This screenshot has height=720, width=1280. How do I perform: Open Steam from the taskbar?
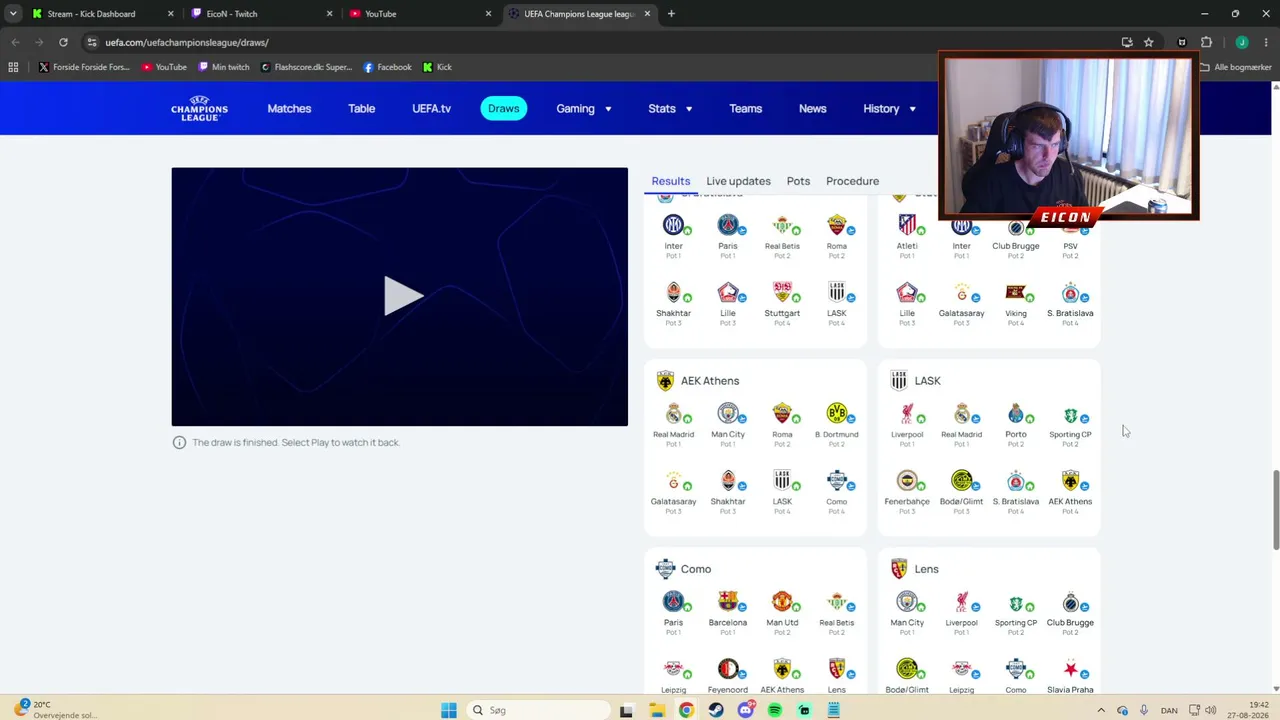coord(716,710)
